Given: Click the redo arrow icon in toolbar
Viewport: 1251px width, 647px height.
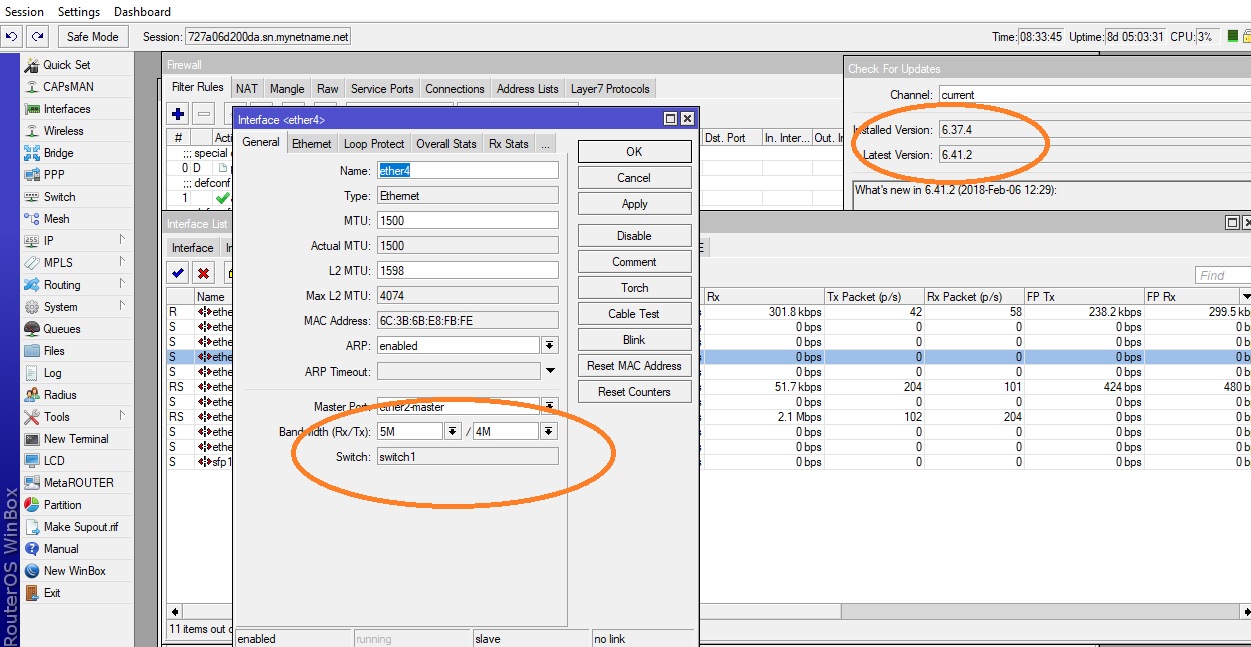Looking at the screenshot, I should (38, 37).
